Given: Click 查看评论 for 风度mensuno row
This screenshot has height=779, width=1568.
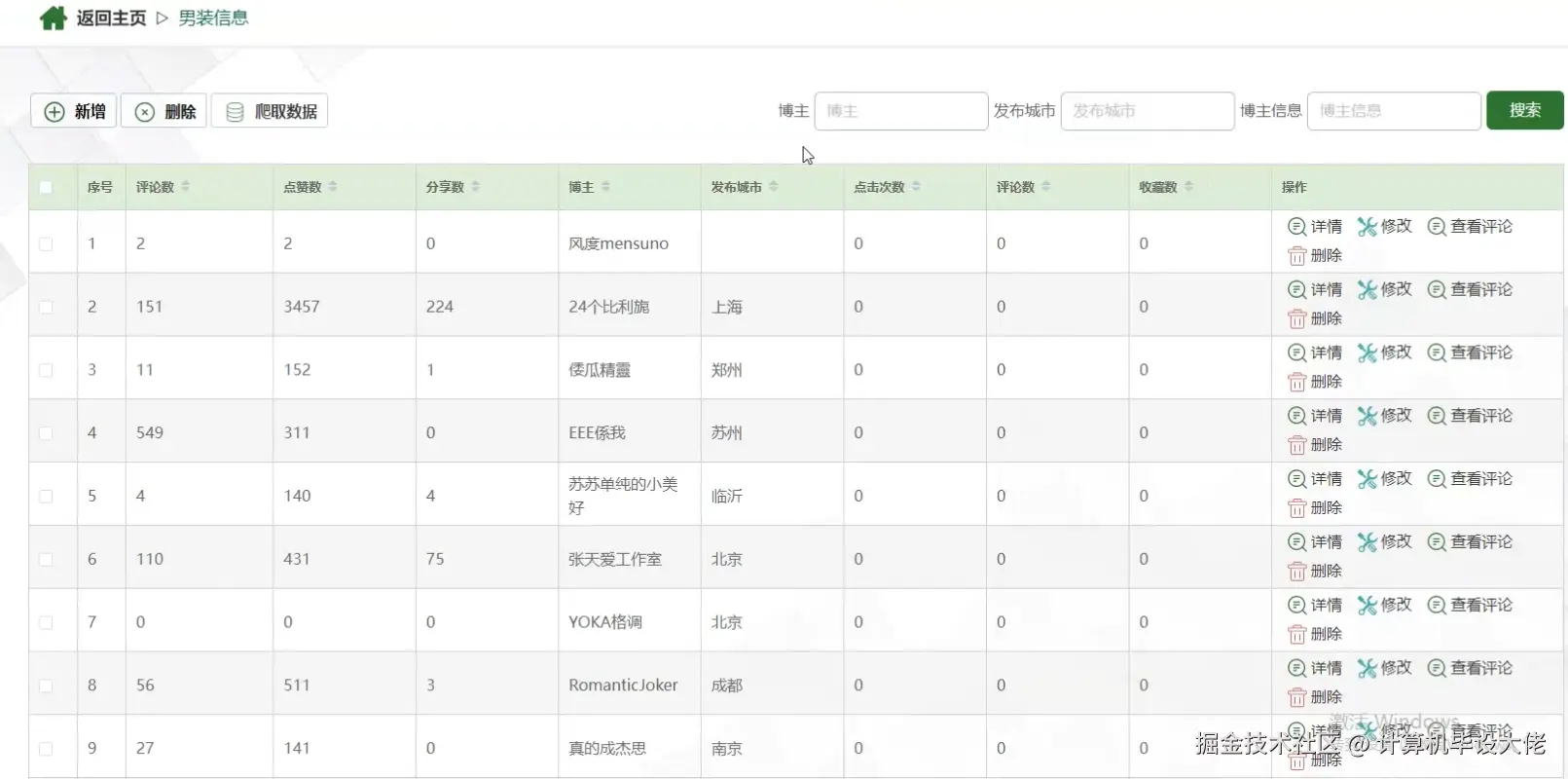Looking at the screenshot, I should tap(1470, 227).
